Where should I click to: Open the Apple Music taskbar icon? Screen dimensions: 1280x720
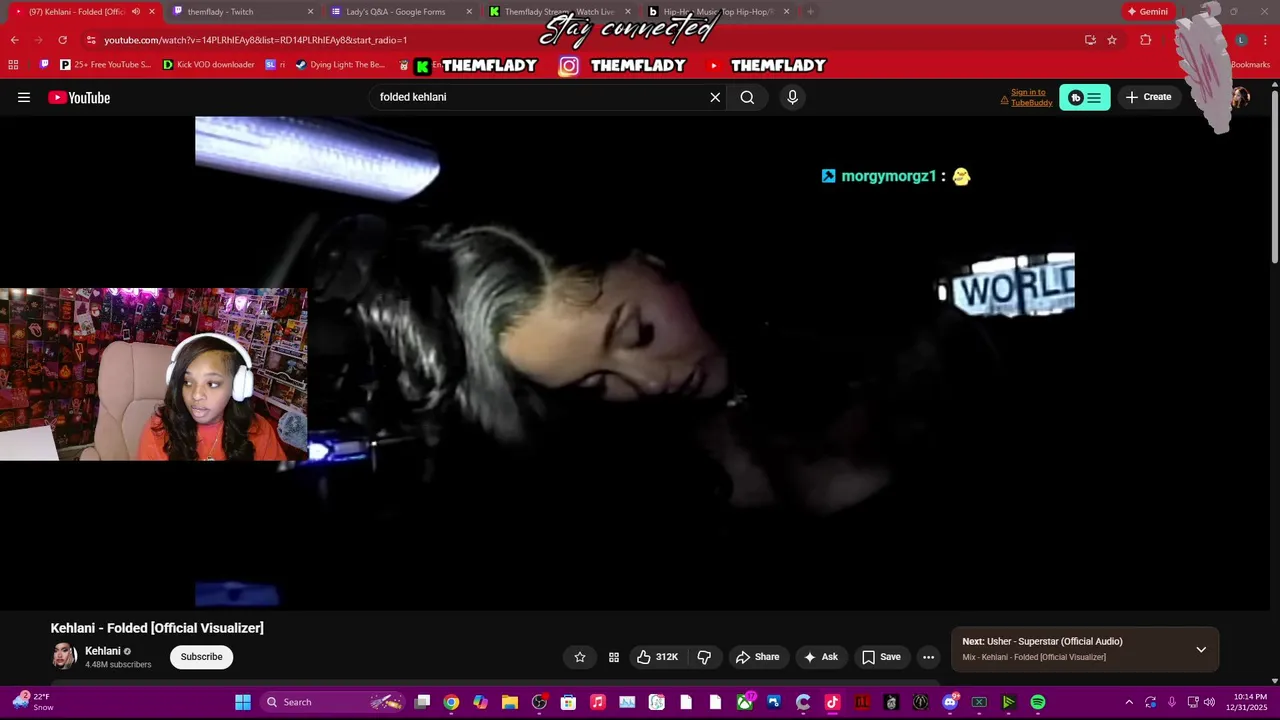point(597,702)
